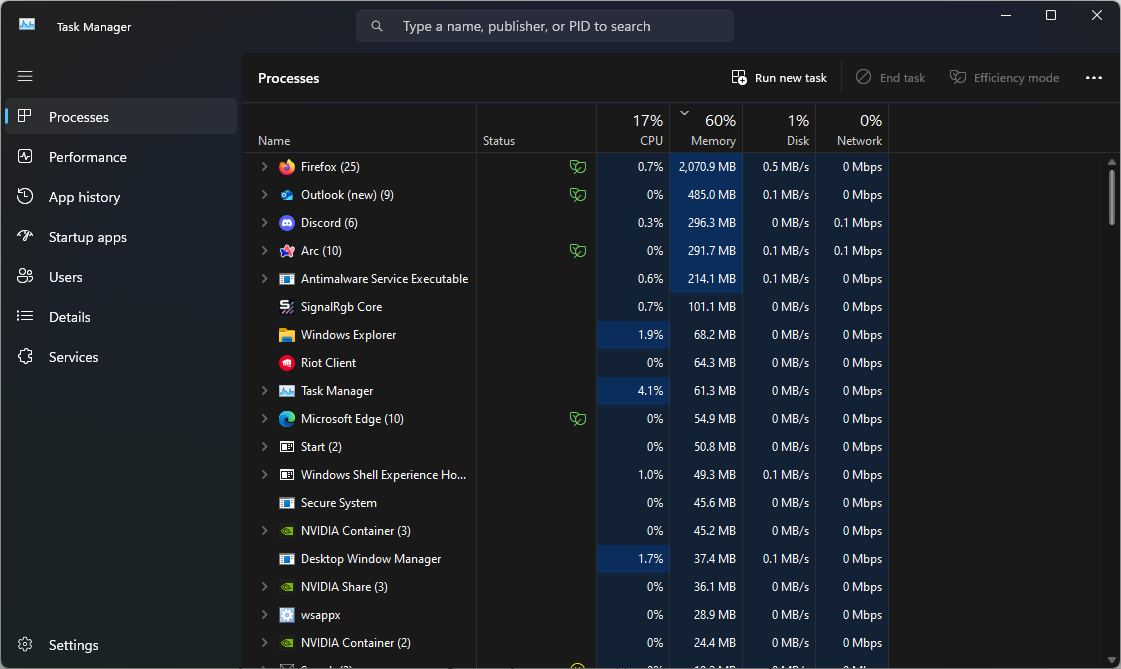This screenshot has height=669, width=1121.
Task: Click Windows Explorer CPU value 1.9%
Action: (650, 334)
